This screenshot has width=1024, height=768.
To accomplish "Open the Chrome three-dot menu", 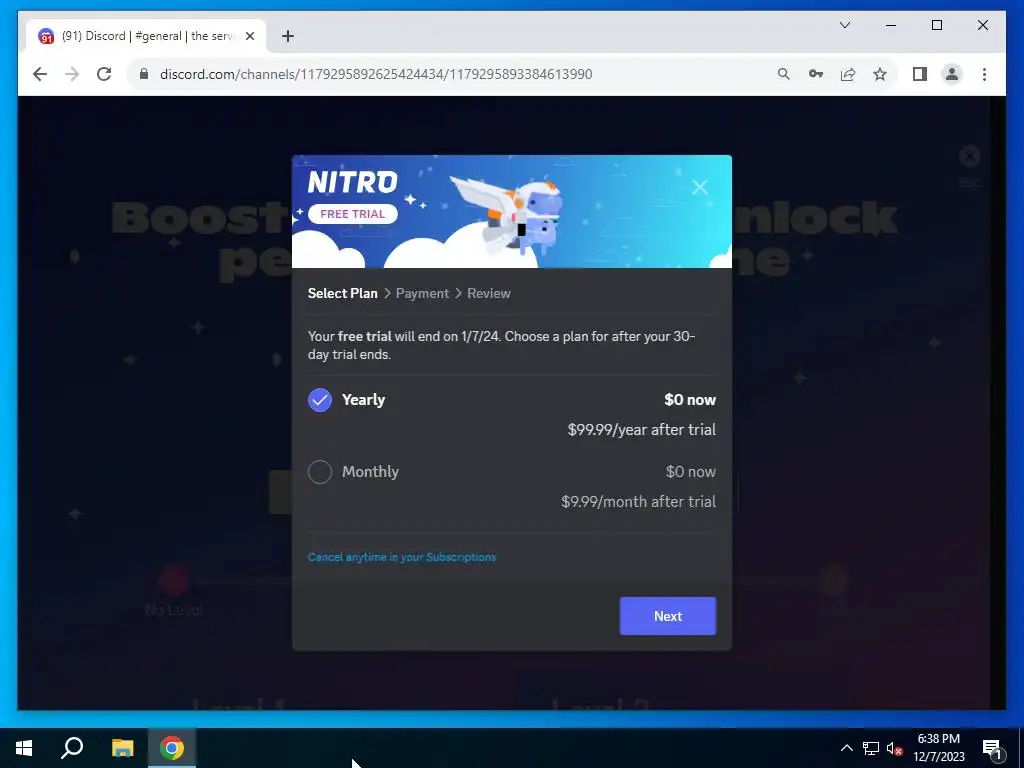I will pos(984,74).
